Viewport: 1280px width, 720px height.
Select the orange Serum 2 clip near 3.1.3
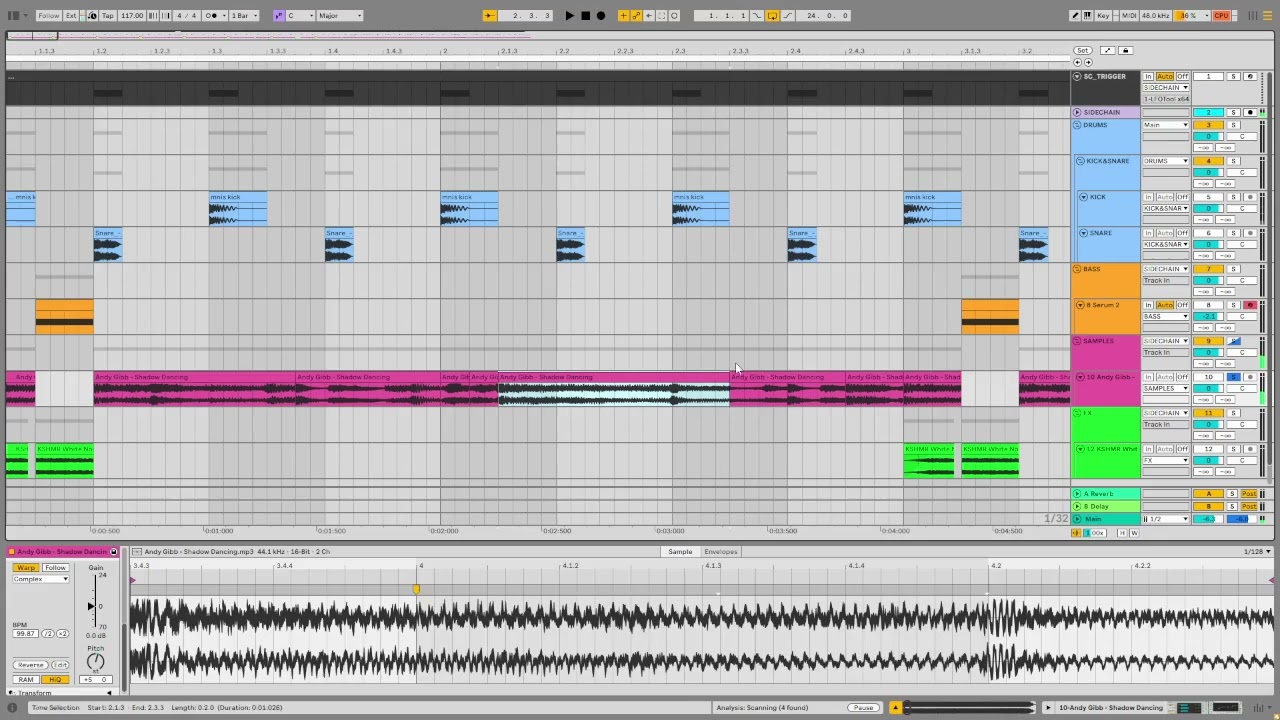990,316
